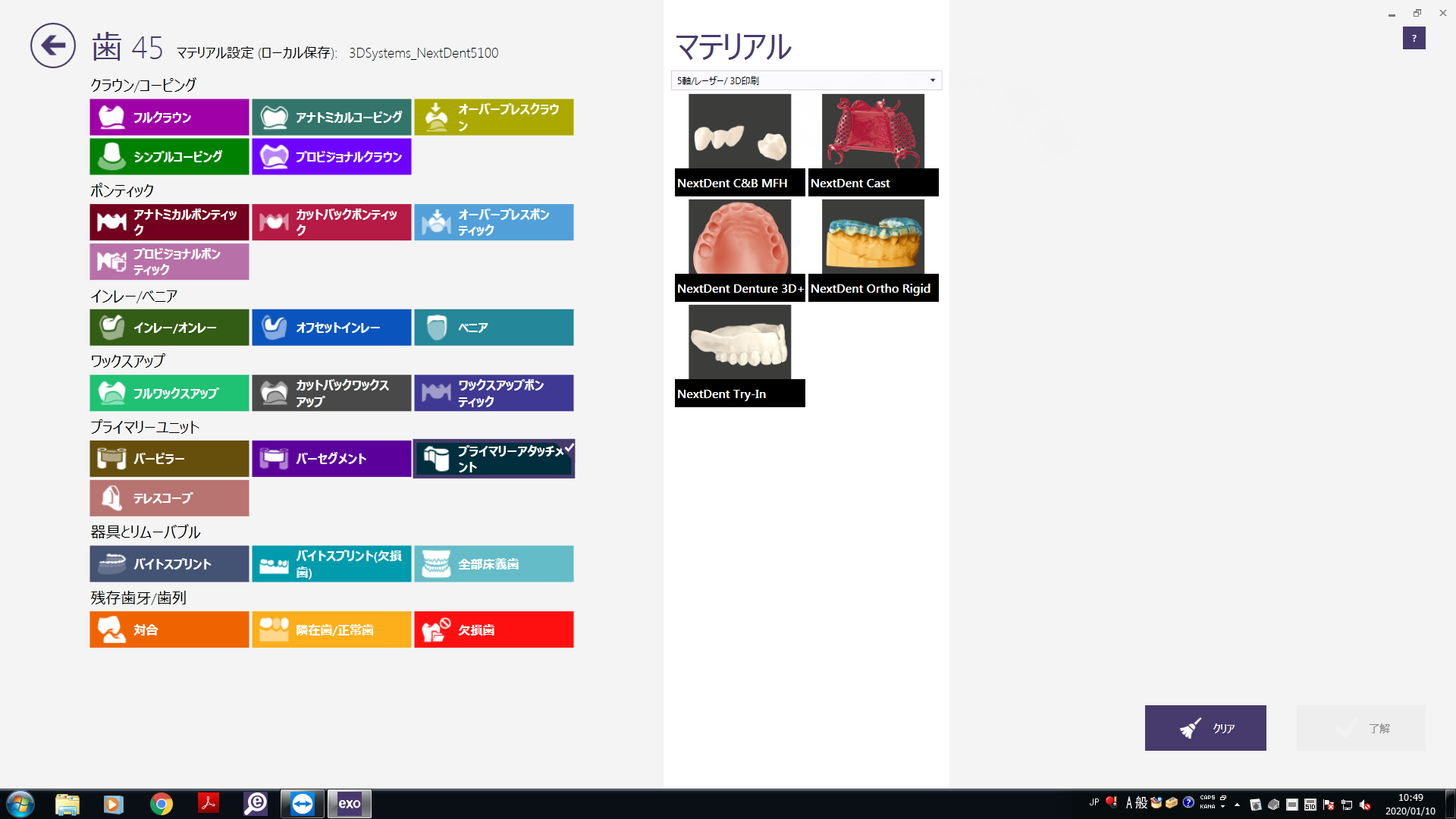Screen dimensions: 1456x819
Task: Choose NextDent Ortho Rigid material
Action: 873,250
